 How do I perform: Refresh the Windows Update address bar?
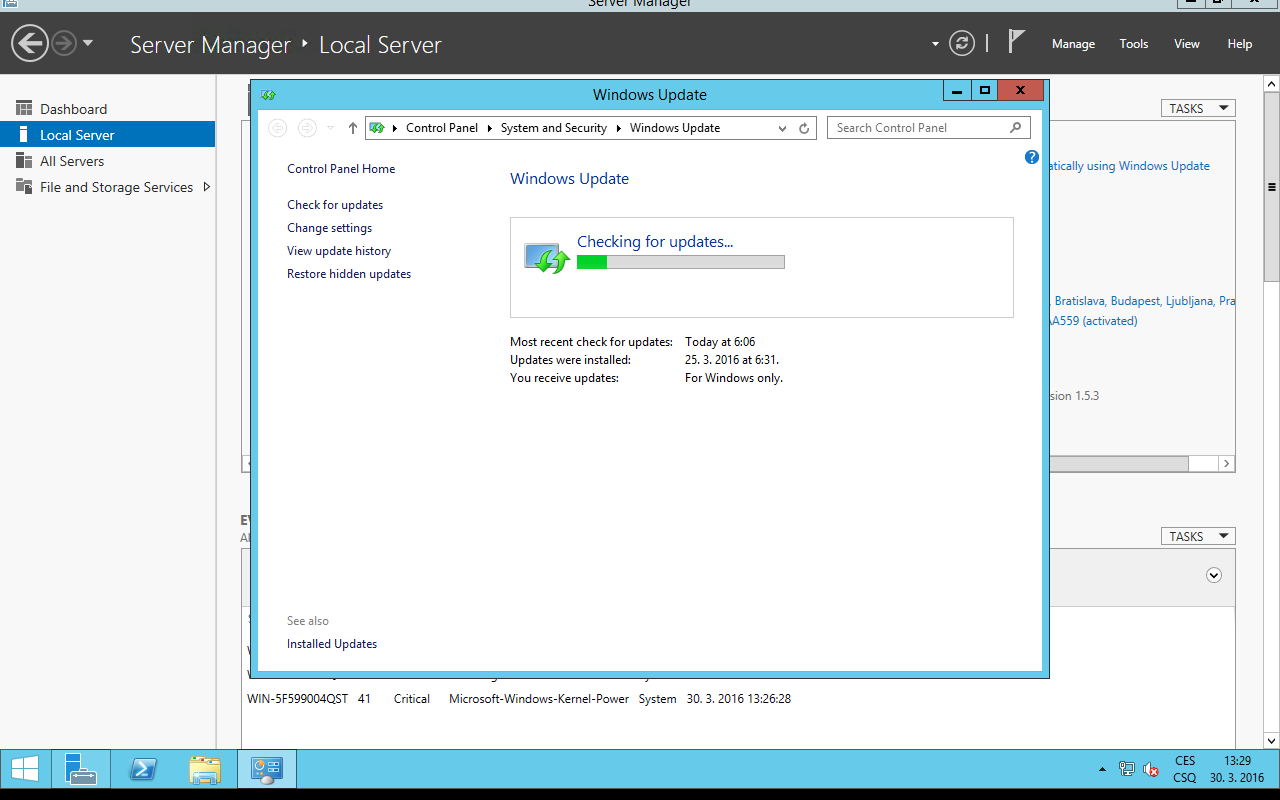(804, 128)
